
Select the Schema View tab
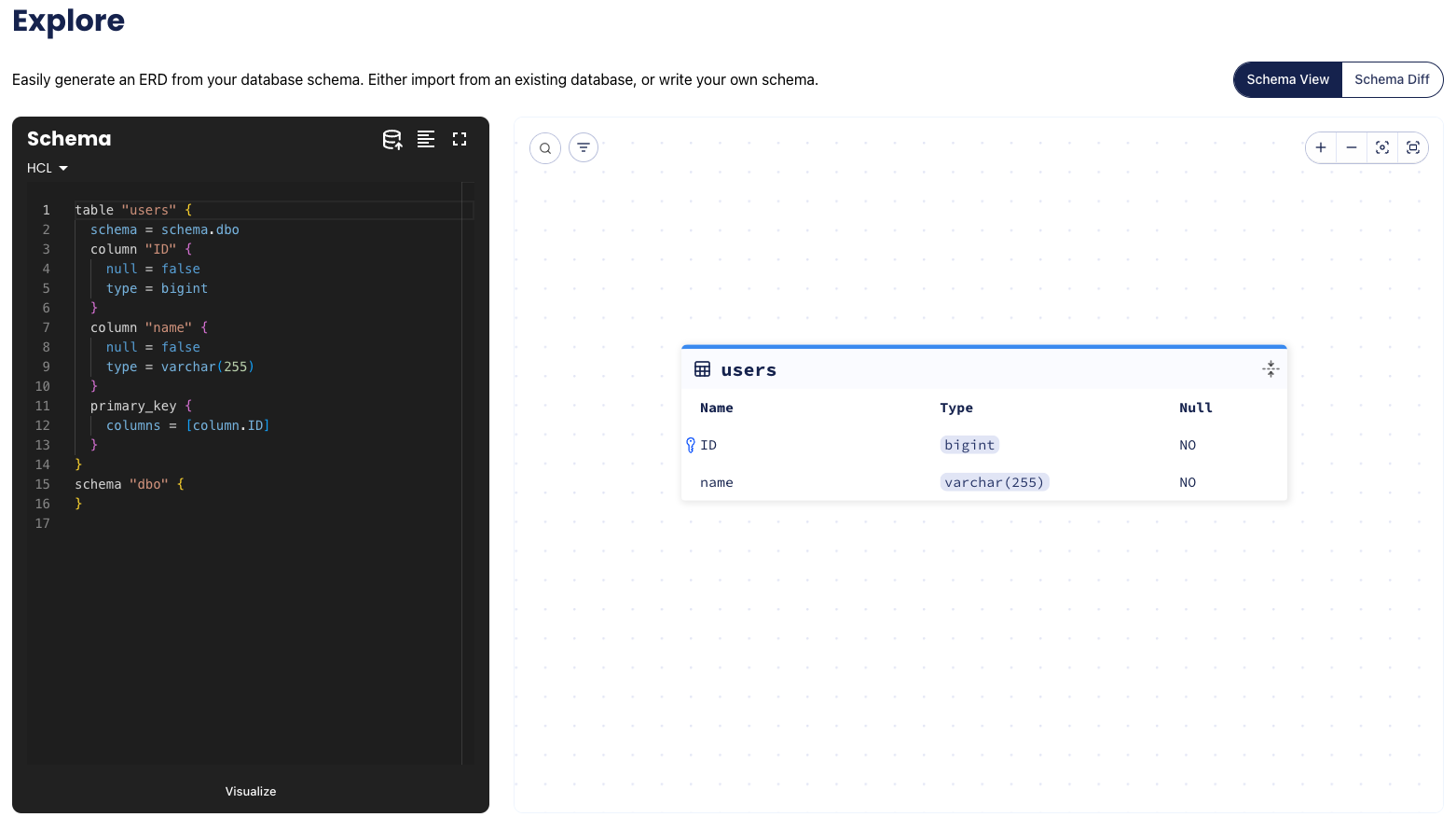click(x=1287, y=79)
